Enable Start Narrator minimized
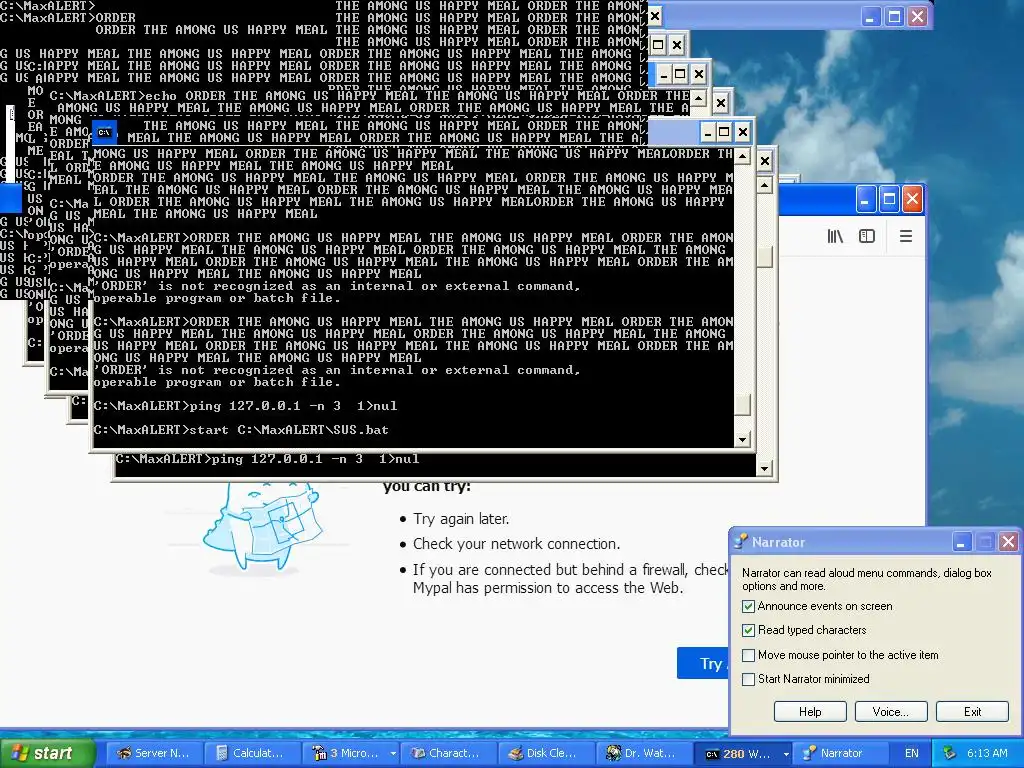The height and width of the screenshot is (768, 1024). (x=748, y=679)
